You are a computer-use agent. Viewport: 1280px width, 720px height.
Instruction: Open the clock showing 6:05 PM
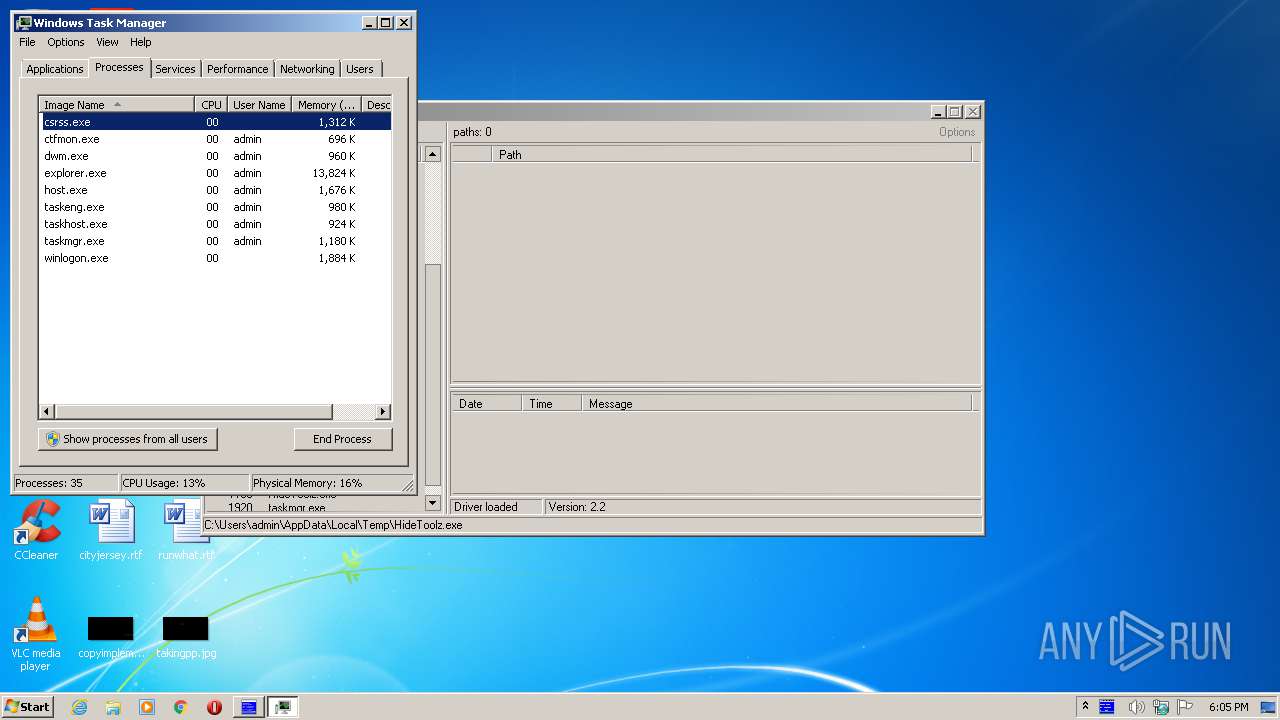[x=1228, y=707]
